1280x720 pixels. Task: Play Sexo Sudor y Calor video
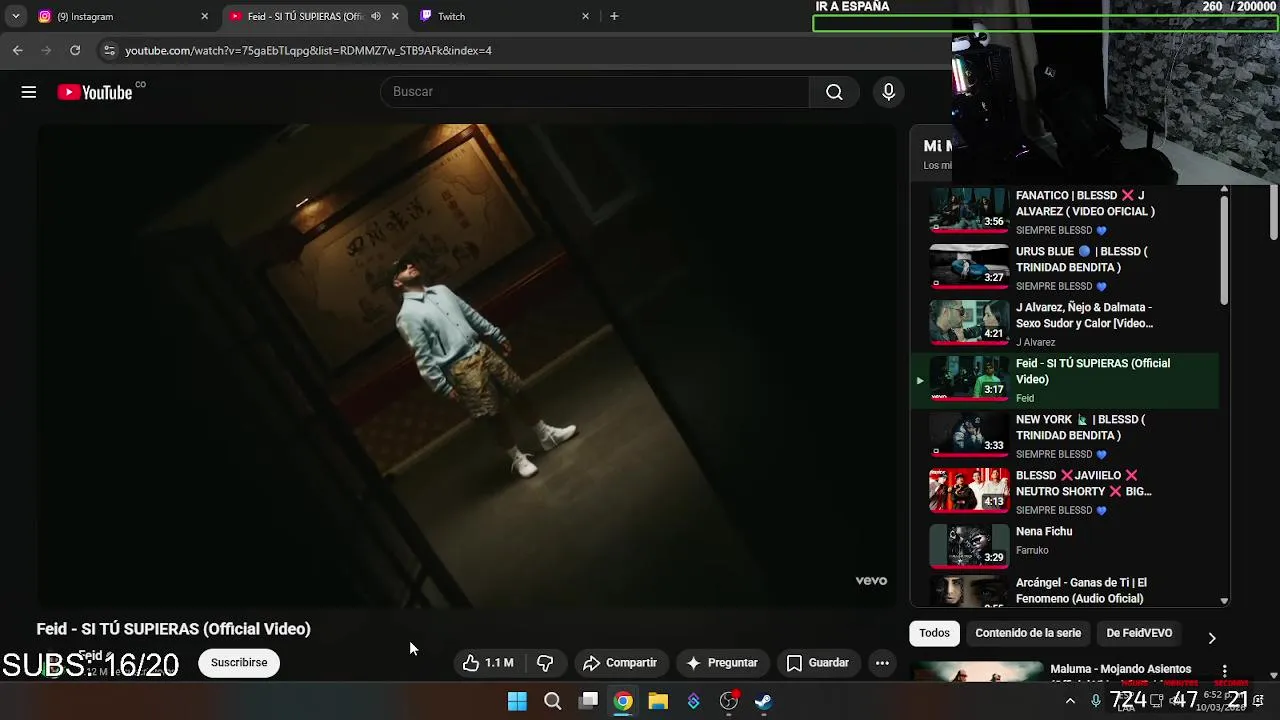point(1065,324)
